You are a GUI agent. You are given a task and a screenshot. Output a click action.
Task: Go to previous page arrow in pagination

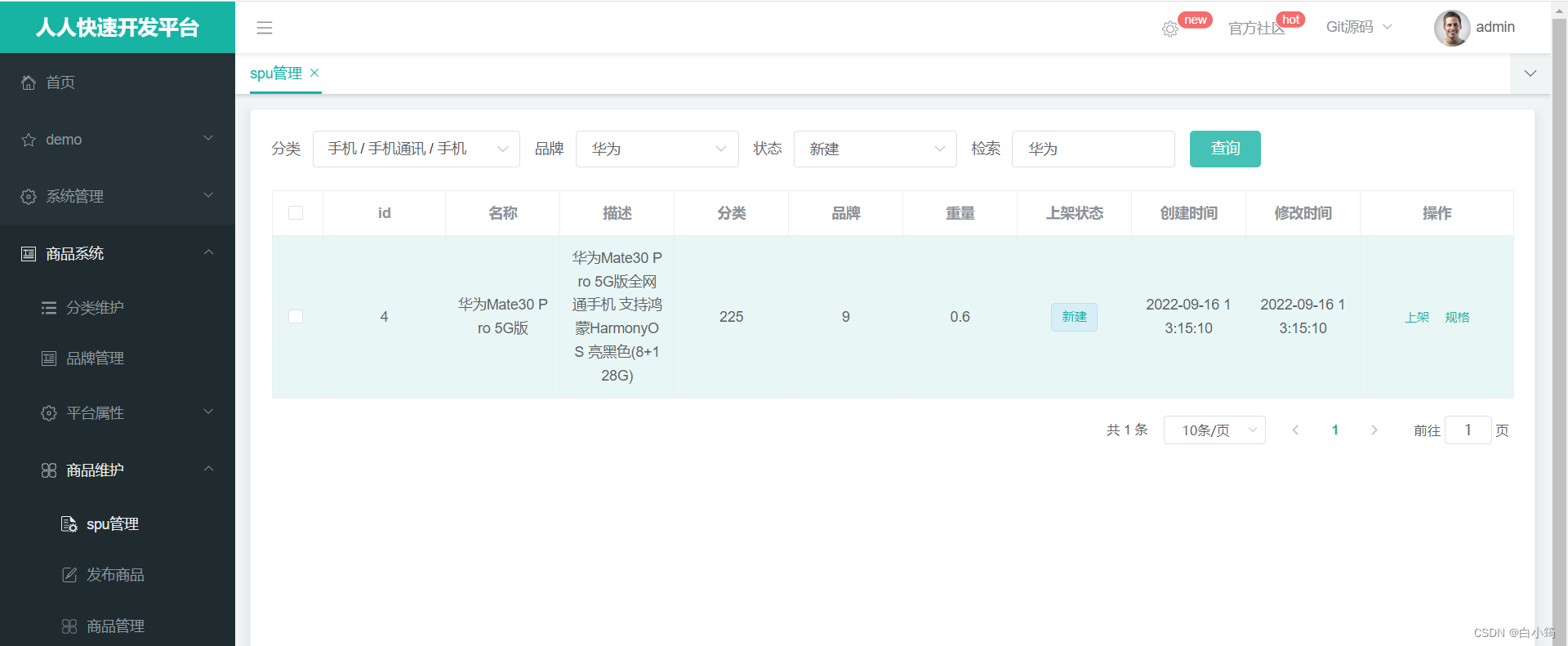[x=1295, y=430]
